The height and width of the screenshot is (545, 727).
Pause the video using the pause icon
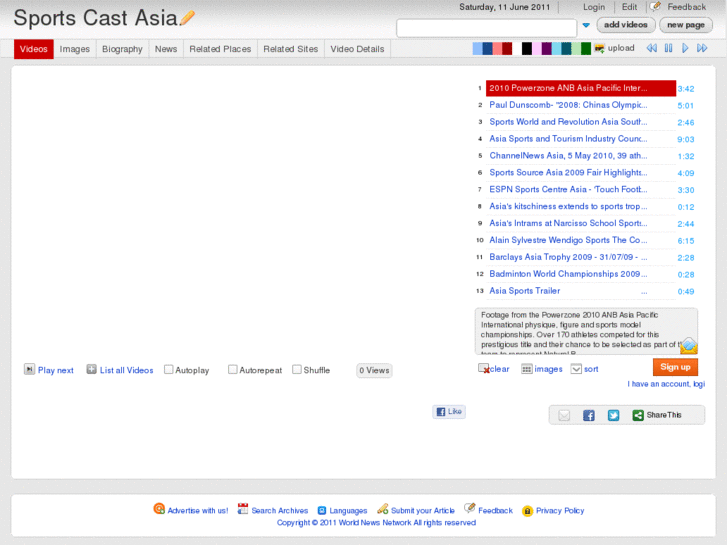669,48
